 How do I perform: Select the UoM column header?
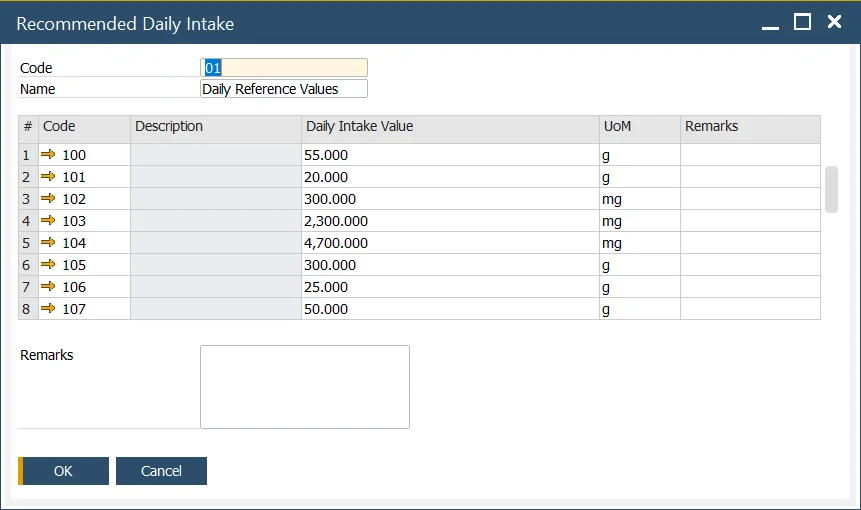(640, 127)
